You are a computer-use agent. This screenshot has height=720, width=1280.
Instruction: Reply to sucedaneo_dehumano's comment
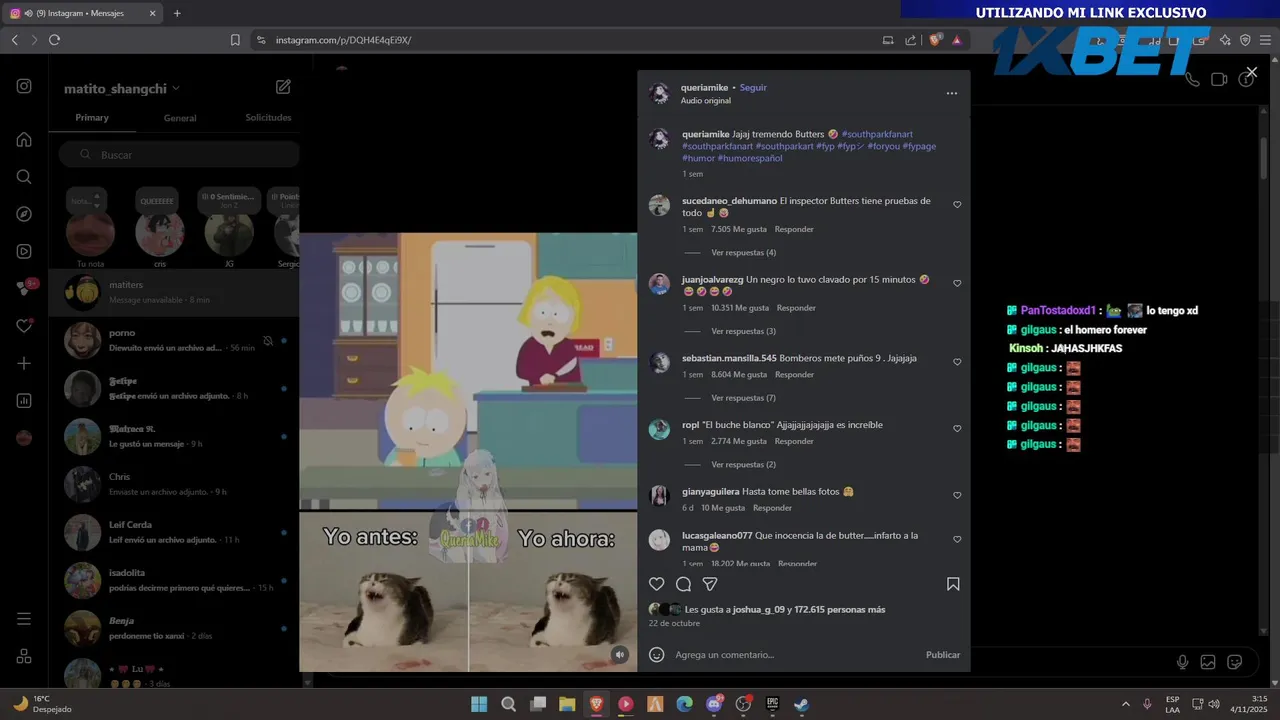[x=794, y=229]
